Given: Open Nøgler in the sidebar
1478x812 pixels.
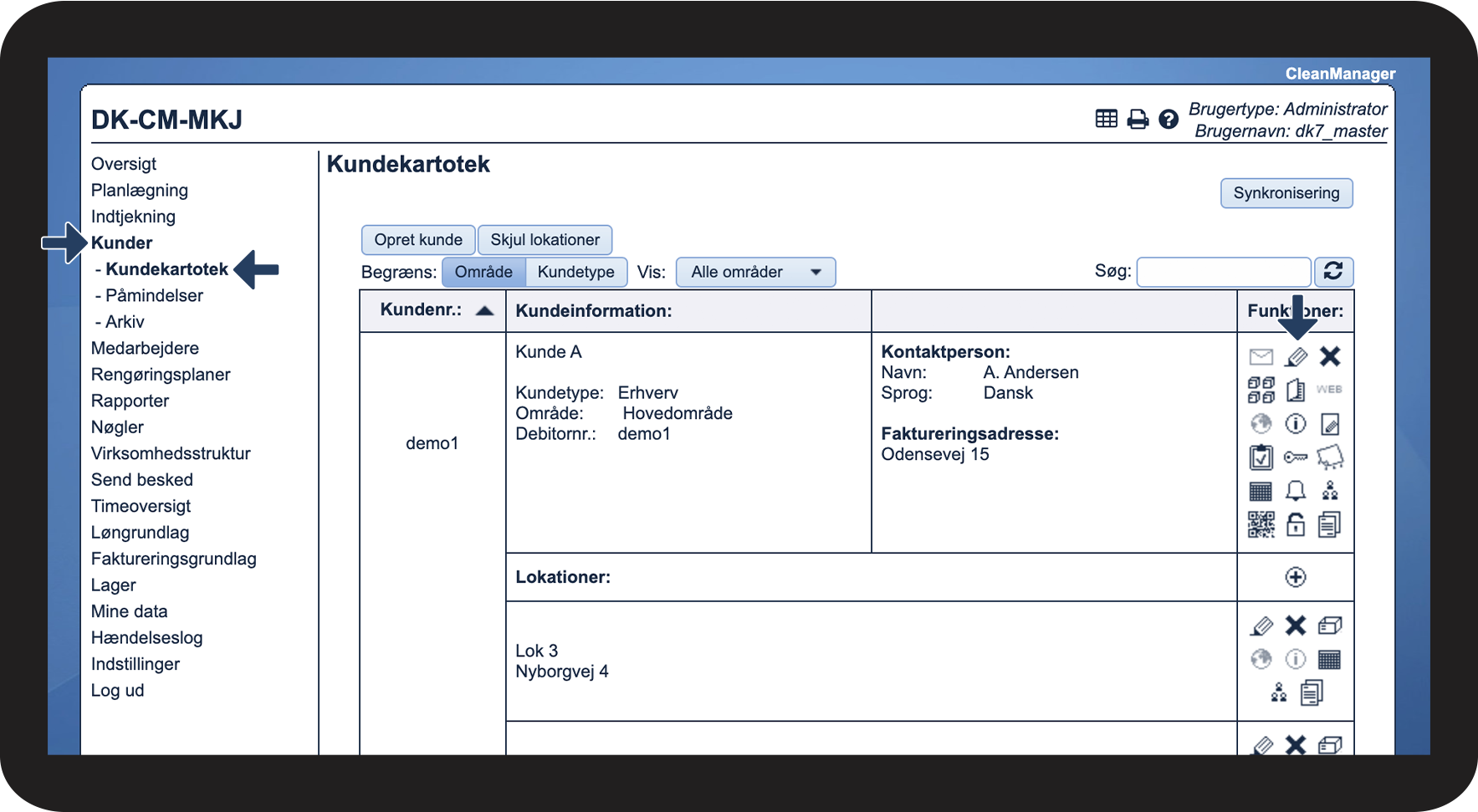Looking at the screenshot, I should pos(117,427).
